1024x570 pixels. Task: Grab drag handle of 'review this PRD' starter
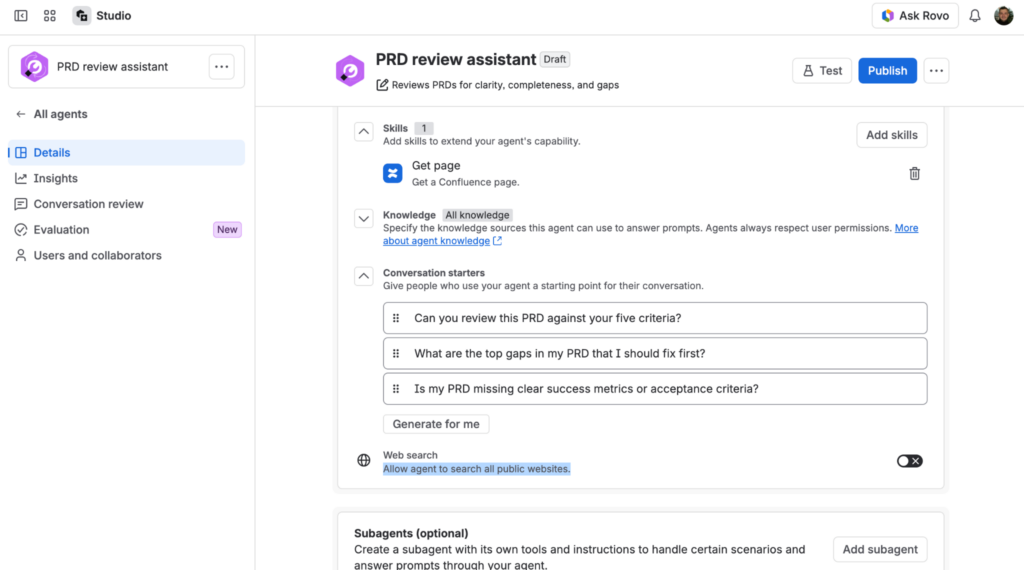point(396,318)
